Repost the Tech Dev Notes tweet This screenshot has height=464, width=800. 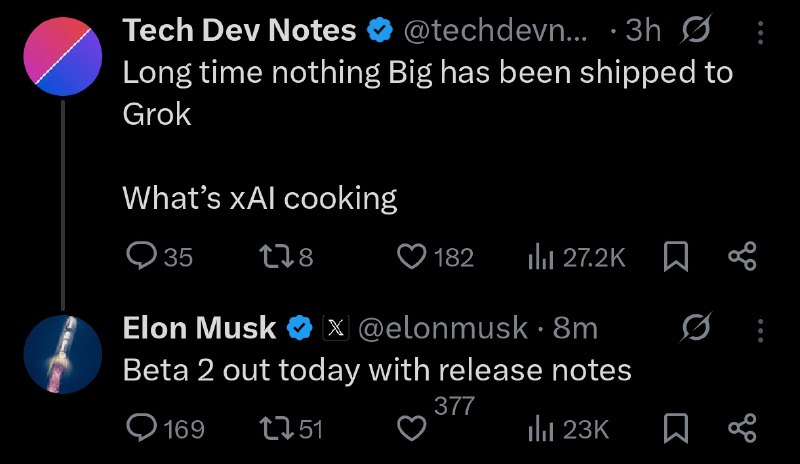tap(273, 257)
